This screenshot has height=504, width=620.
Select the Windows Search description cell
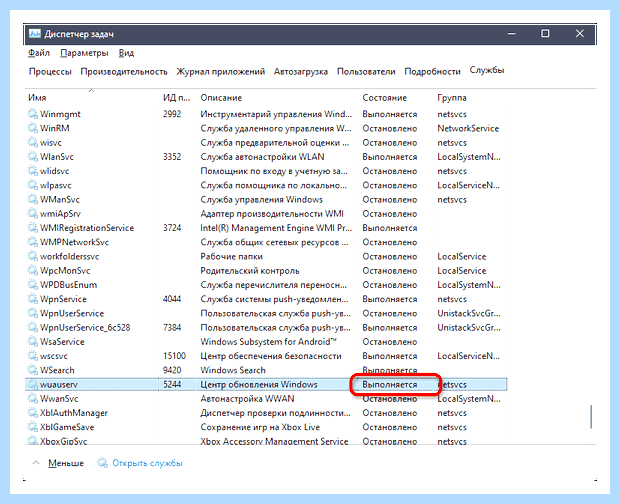point(232,370)
